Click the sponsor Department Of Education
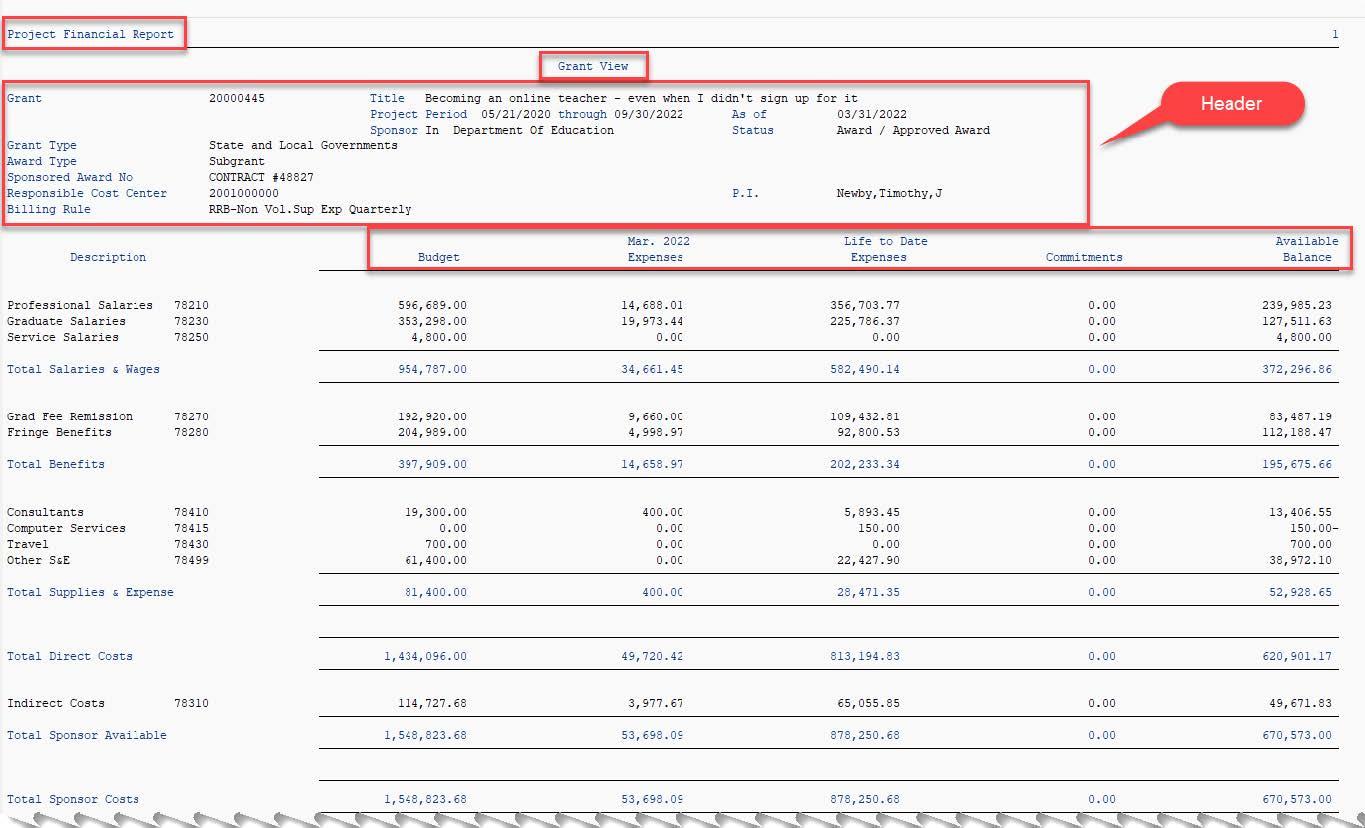The image size is (1365, 828). point(533,130)
